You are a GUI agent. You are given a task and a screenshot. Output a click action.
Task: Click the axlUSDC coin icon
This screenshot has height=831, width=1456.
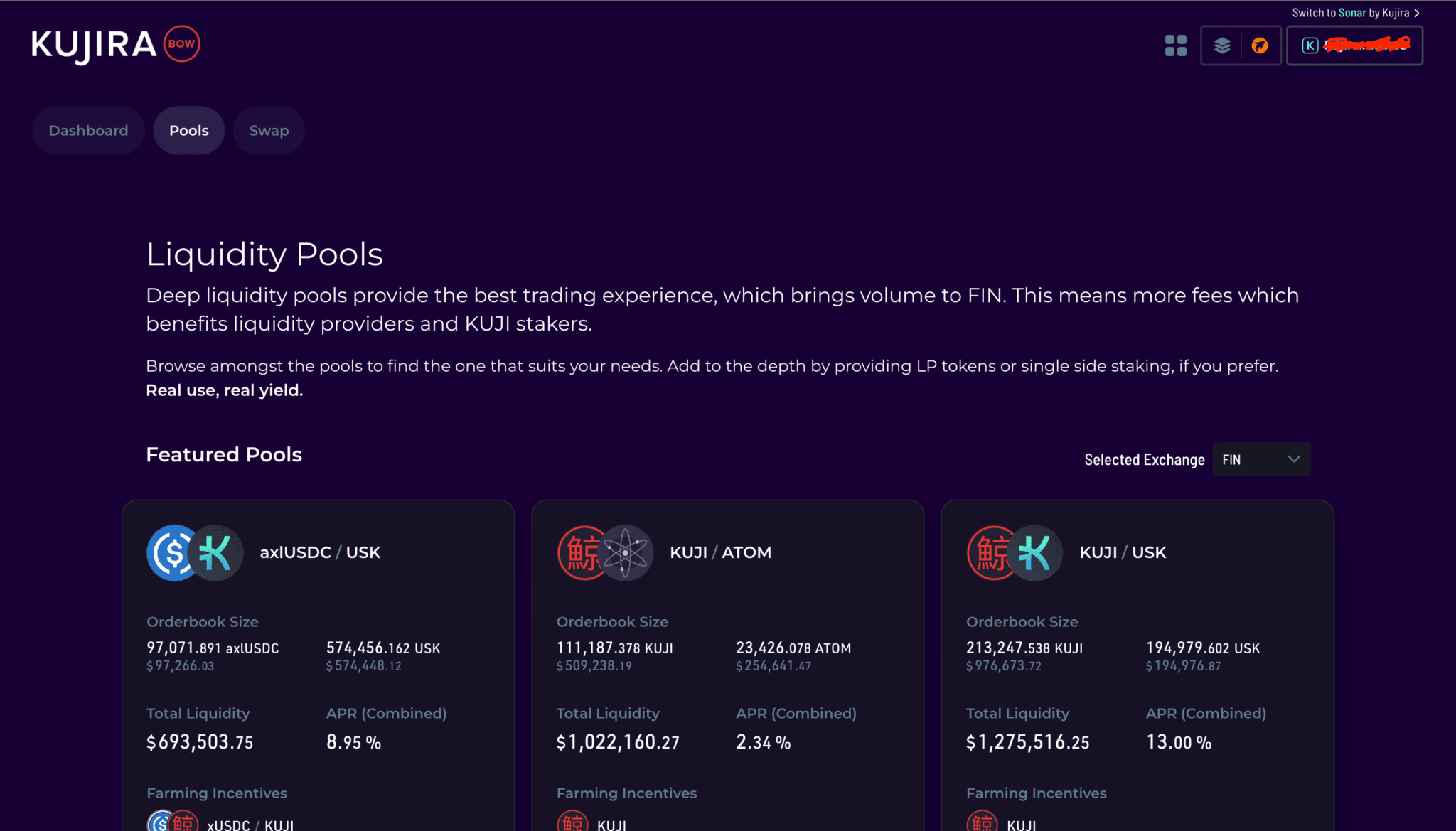pyautogui.click(x=171, y=552)
